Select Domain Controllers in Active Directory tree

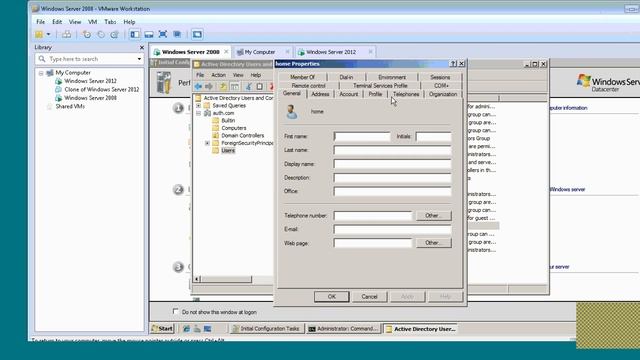(242, 136)
